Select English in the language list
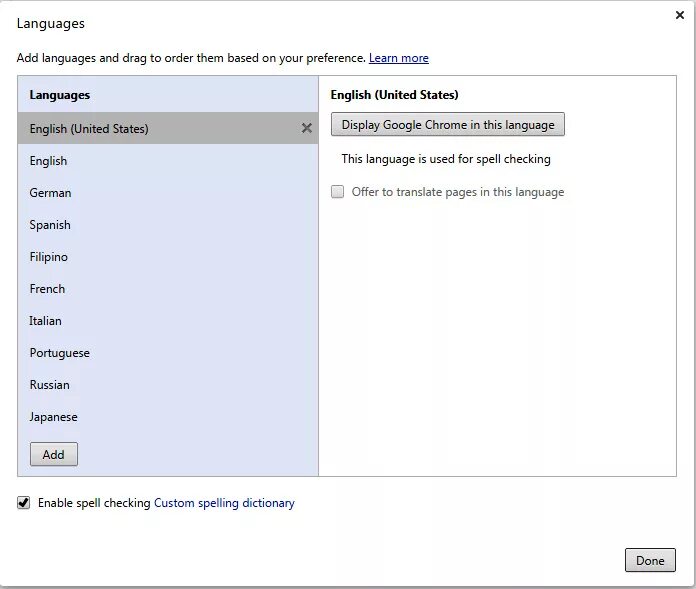Viewport: 696px width, 589px height. pyautogui.click(x=168, y=161)
